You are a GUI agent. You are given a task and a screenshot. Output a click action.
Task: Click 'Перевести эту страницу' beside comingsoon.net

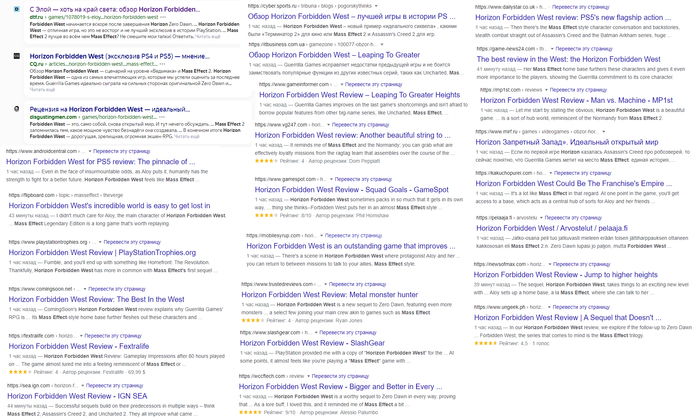coord(117,289)
